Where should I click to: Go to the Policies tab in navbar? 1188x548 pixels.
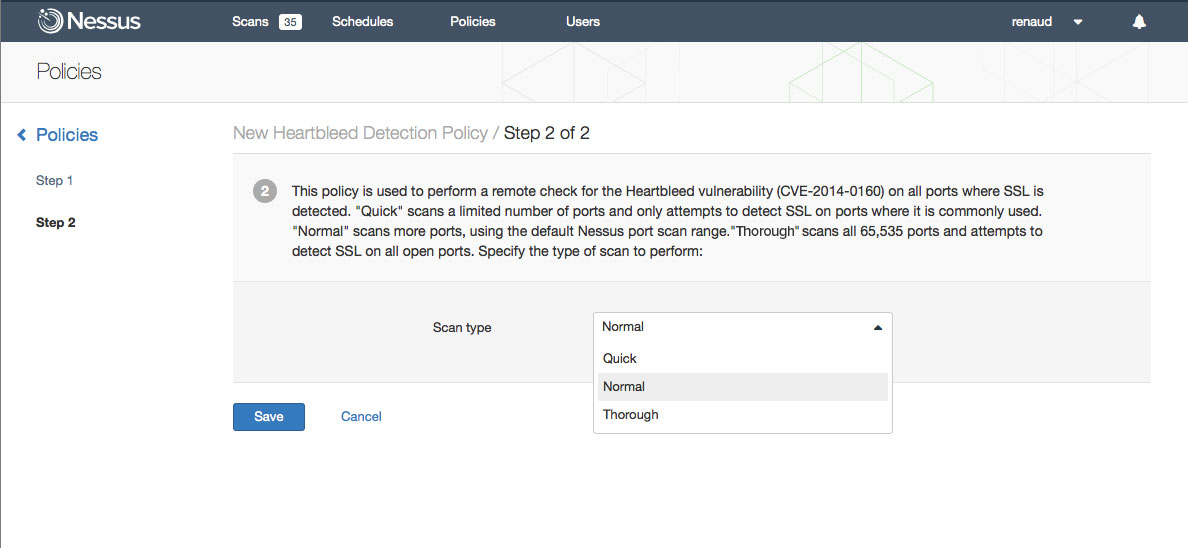[473, 22]
